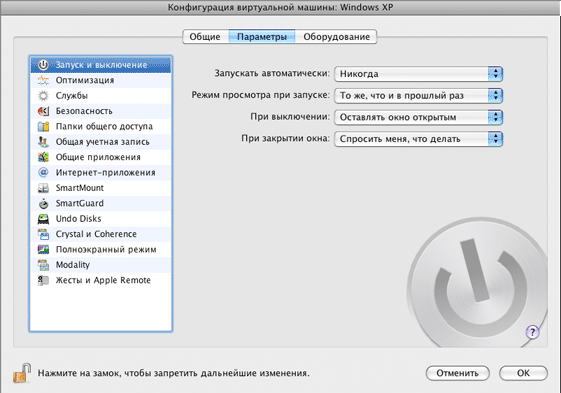Click the Оптимизация graph icon
Image resolution: width=561 pixels, height=393 pixels.
pos(43,80)
